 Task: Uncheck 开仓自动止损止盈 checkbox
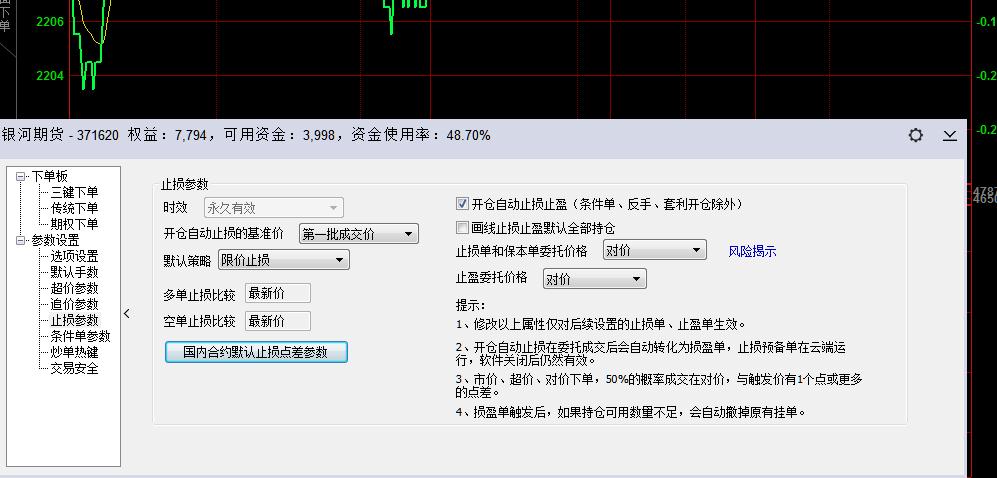462,203
